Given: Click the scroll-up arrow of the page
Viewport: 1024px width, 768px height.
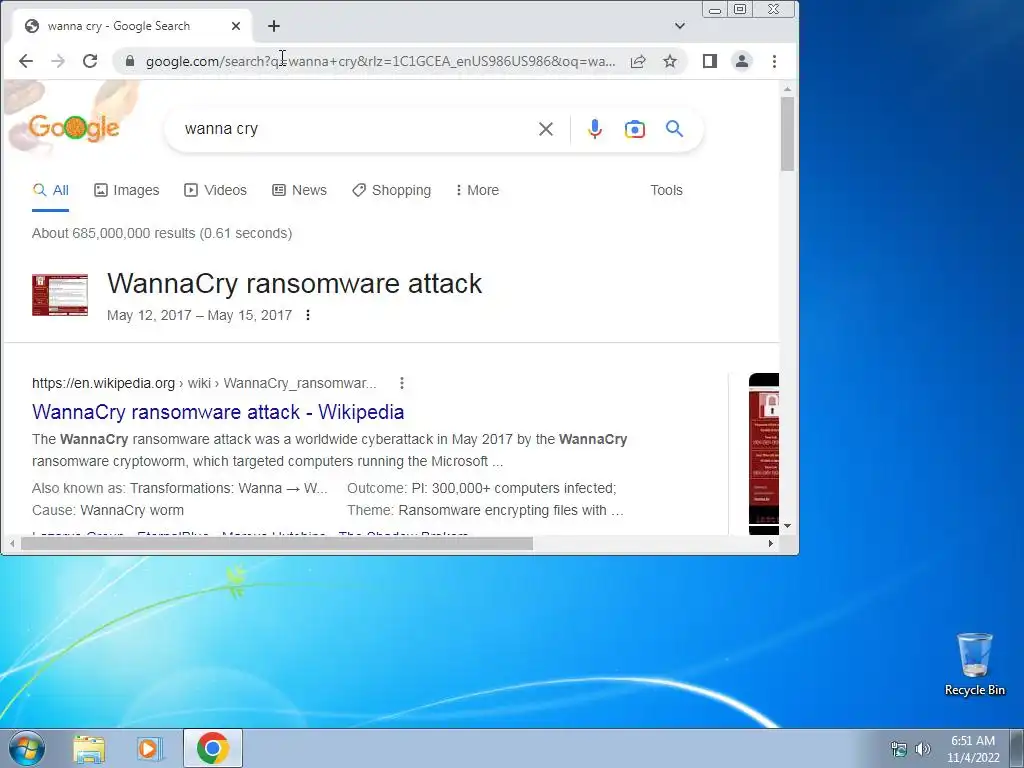Looking at the screenshot, I should 787,89.
